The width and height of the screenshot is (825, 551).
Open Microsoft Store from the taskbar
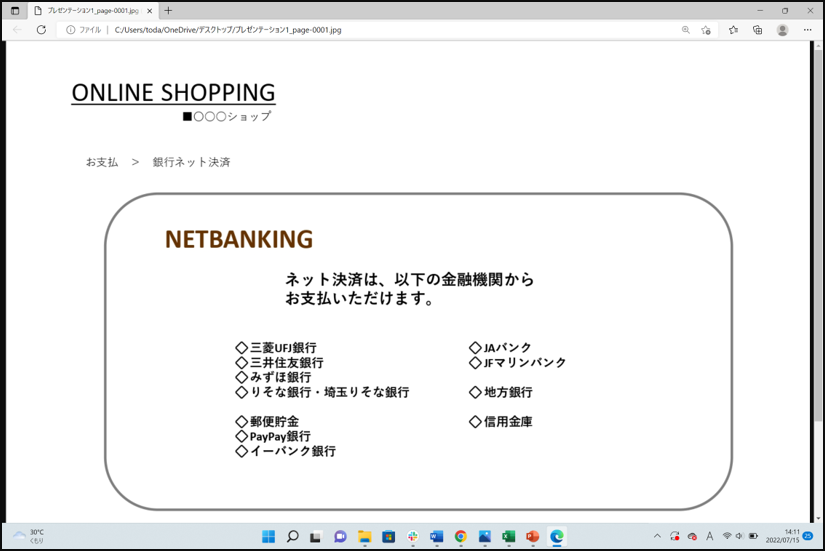coord(389,536)
